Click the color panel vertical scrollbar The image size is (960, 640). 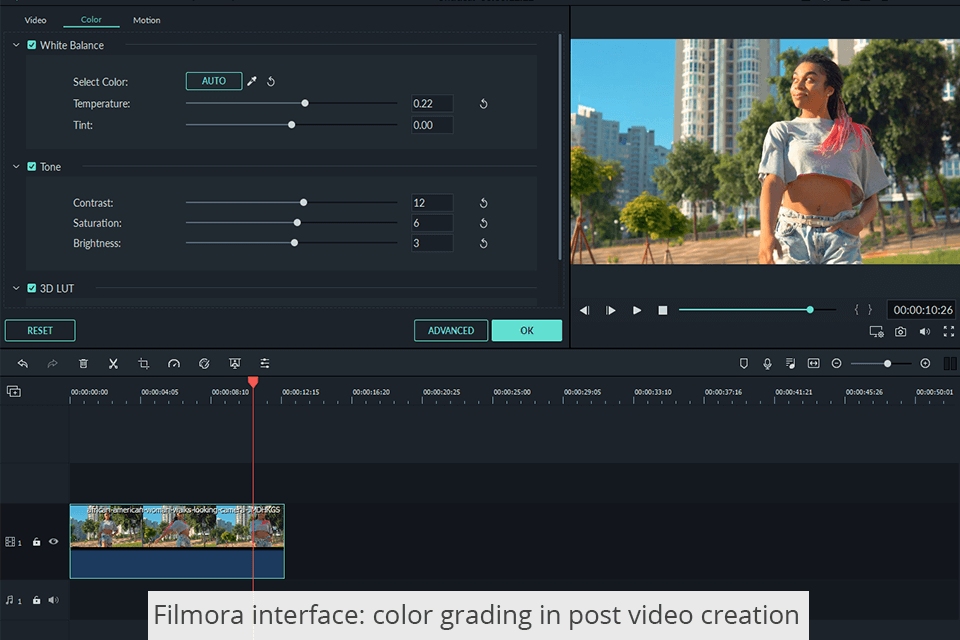pyautogui.click(x=560, y=147)
